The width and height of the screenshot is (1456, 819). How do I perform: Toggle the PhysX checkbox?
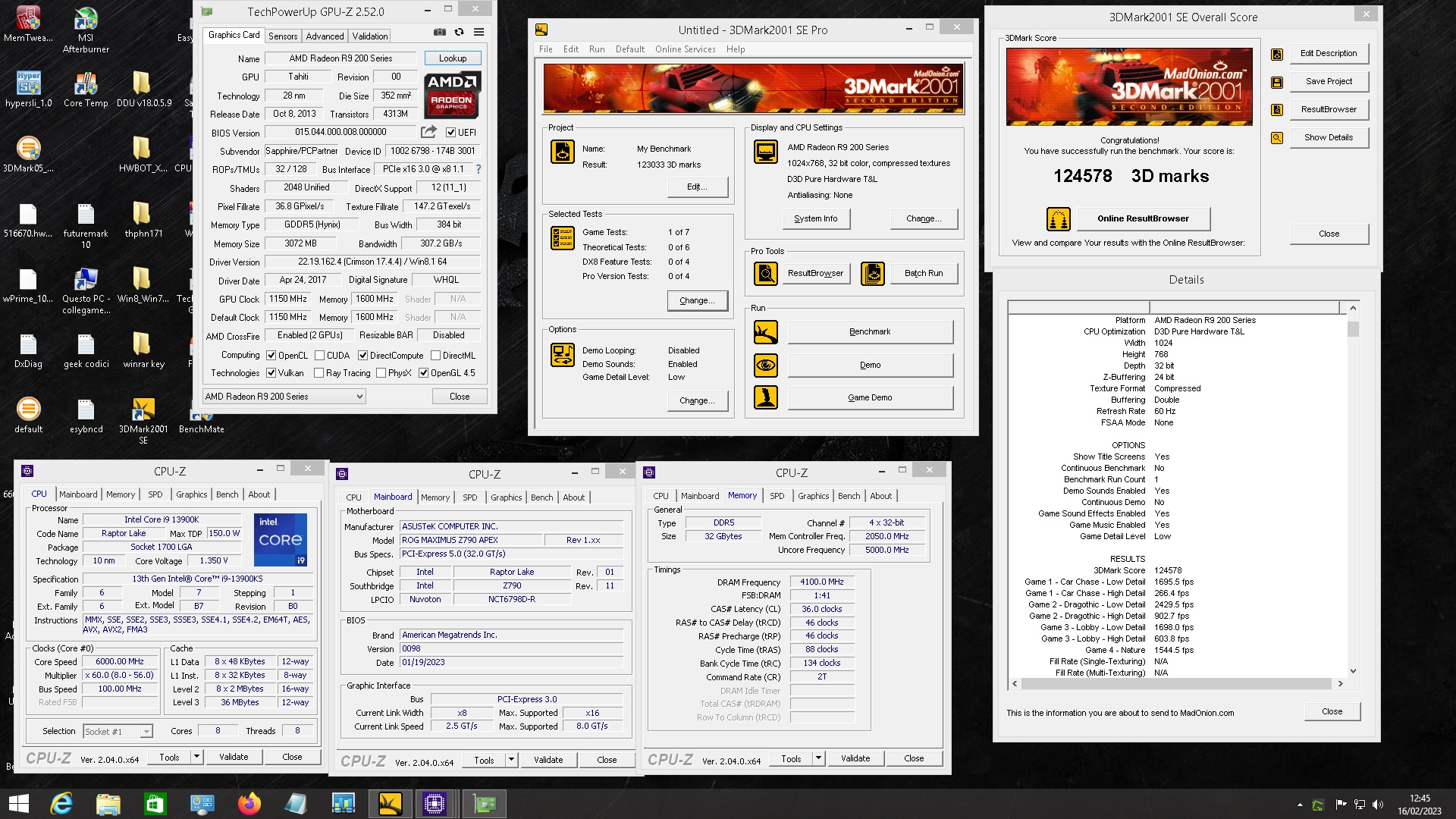click(381, 373)
